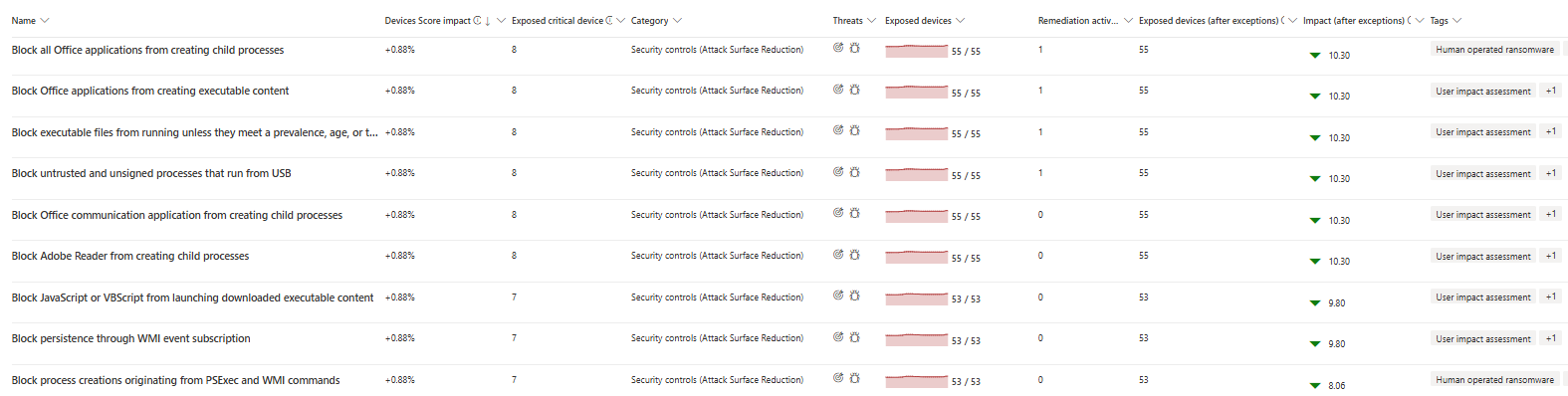This screenshot has height=396, width=1568.
Task: Click the threat insights target icon for Block all Office applications row
Action: 838,48
